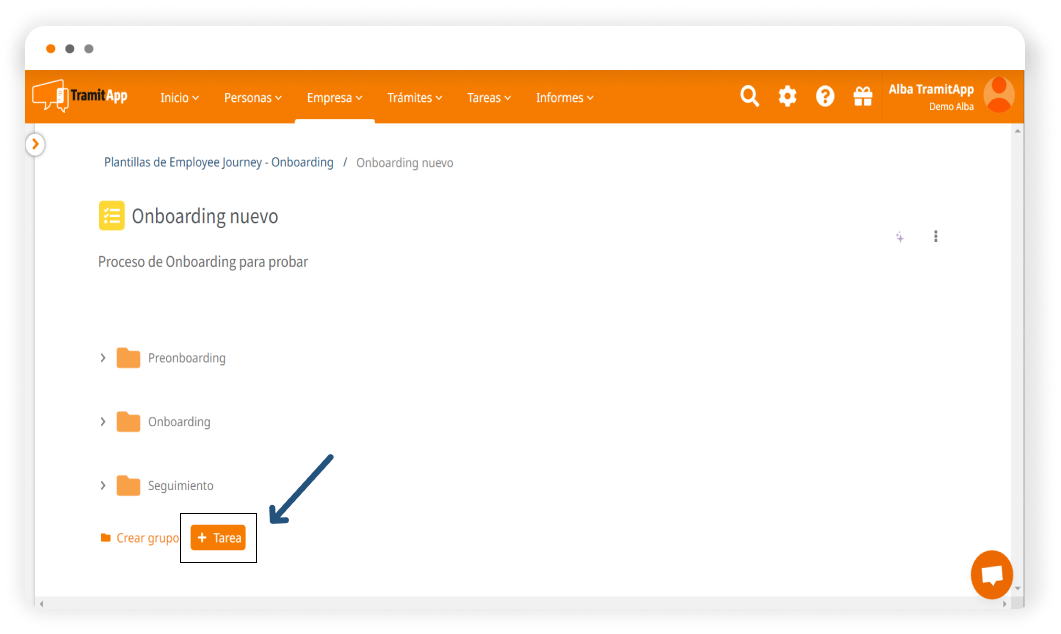The image size is (1061, 634).
Task: Click the sparkle AI icon
Action: coord(899,237)
